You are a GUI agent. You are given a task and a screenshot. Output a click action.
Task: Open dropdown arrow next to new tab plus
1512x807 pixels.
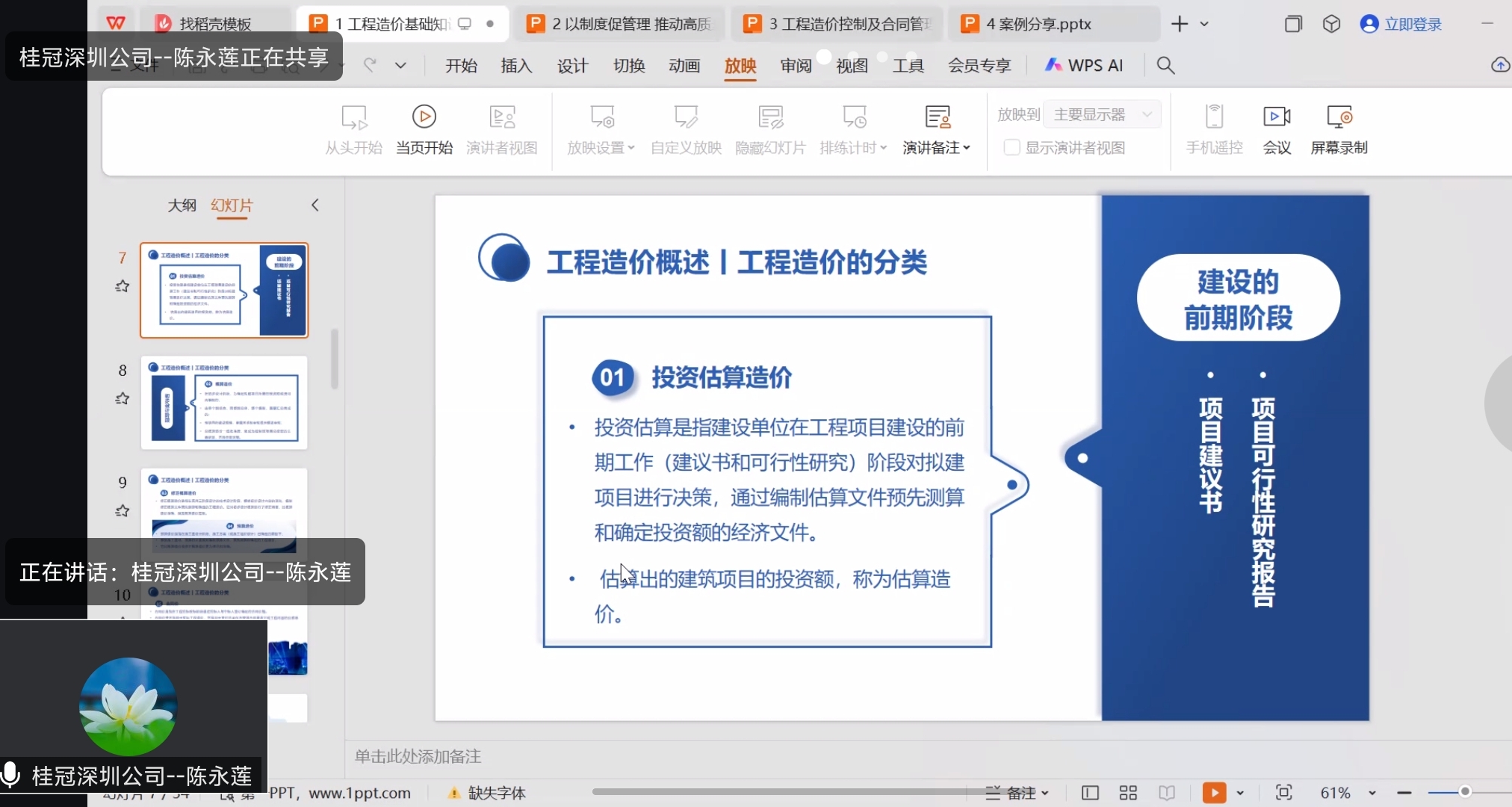coord(1204,24)
